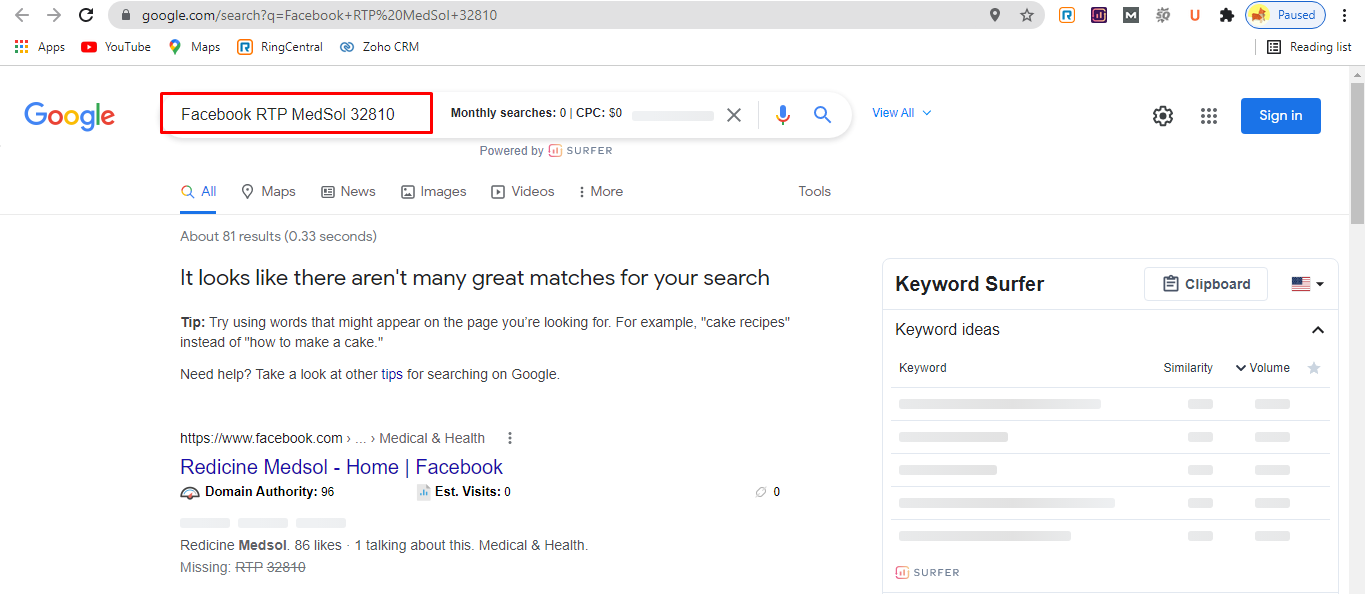Viewport: 1365px width, 594px height.
Task: Open the RingCentral browser extension
Action: click(x=1067, y=15)
